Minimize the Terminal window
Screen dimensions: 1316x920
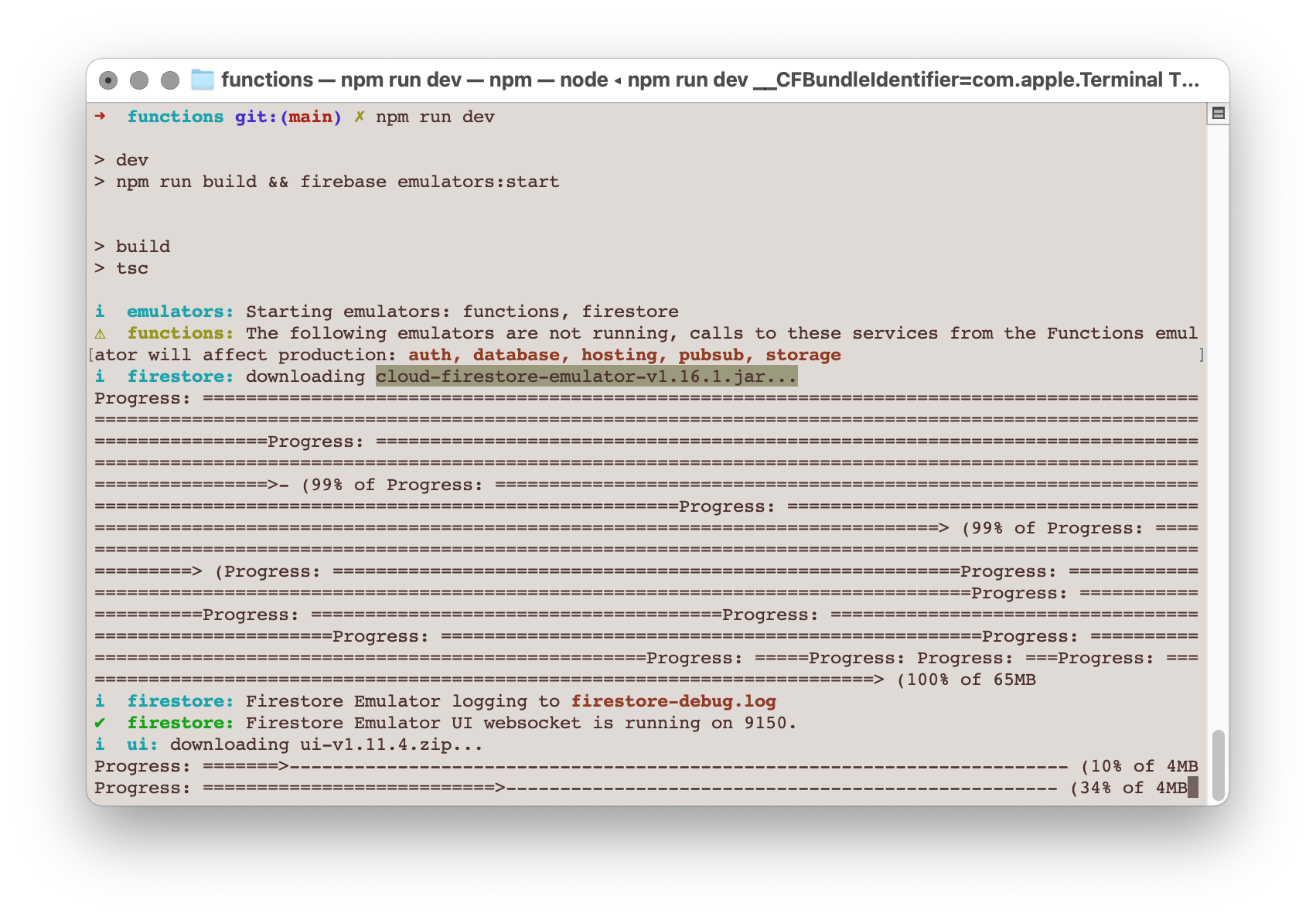139,80
